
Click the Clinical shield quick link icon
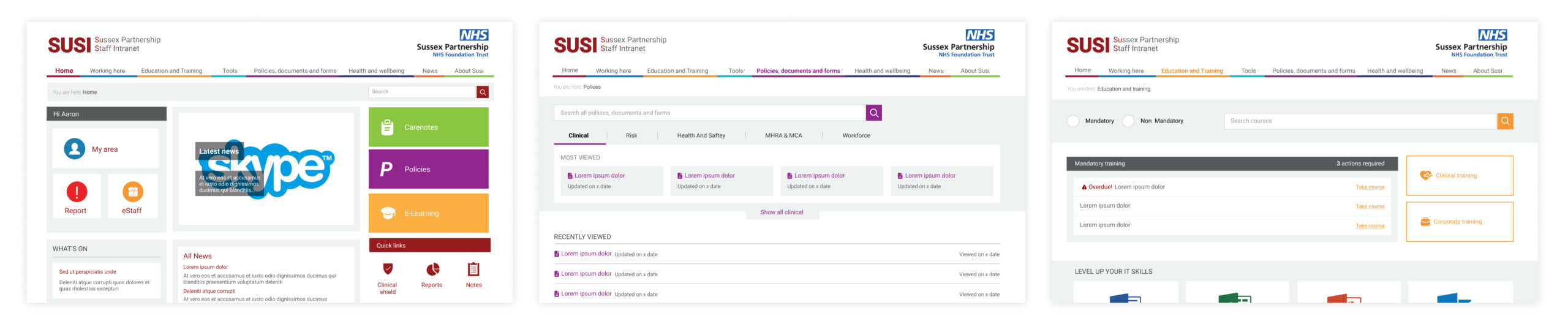coord(387,269)
